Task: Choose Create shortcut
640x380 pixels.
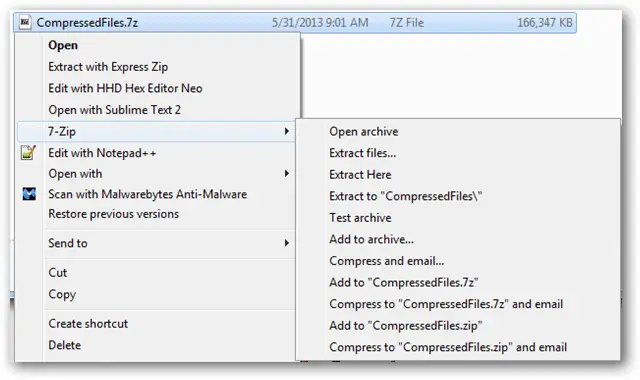Action: tap(88, 324)
